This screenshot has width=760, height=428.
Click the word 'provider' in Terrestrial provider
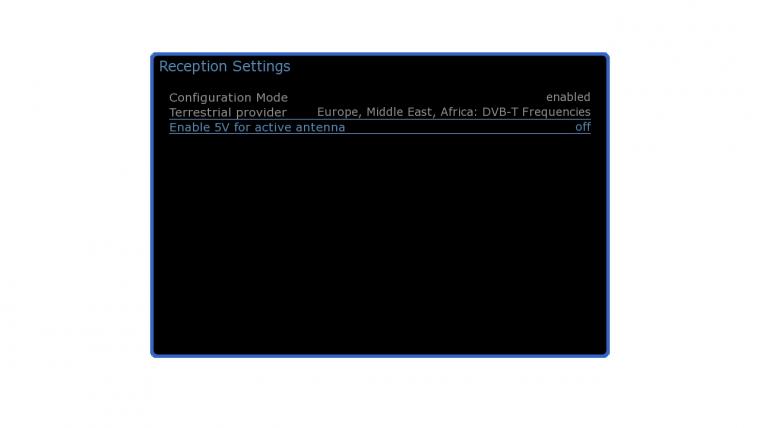(x=265, y=112)
